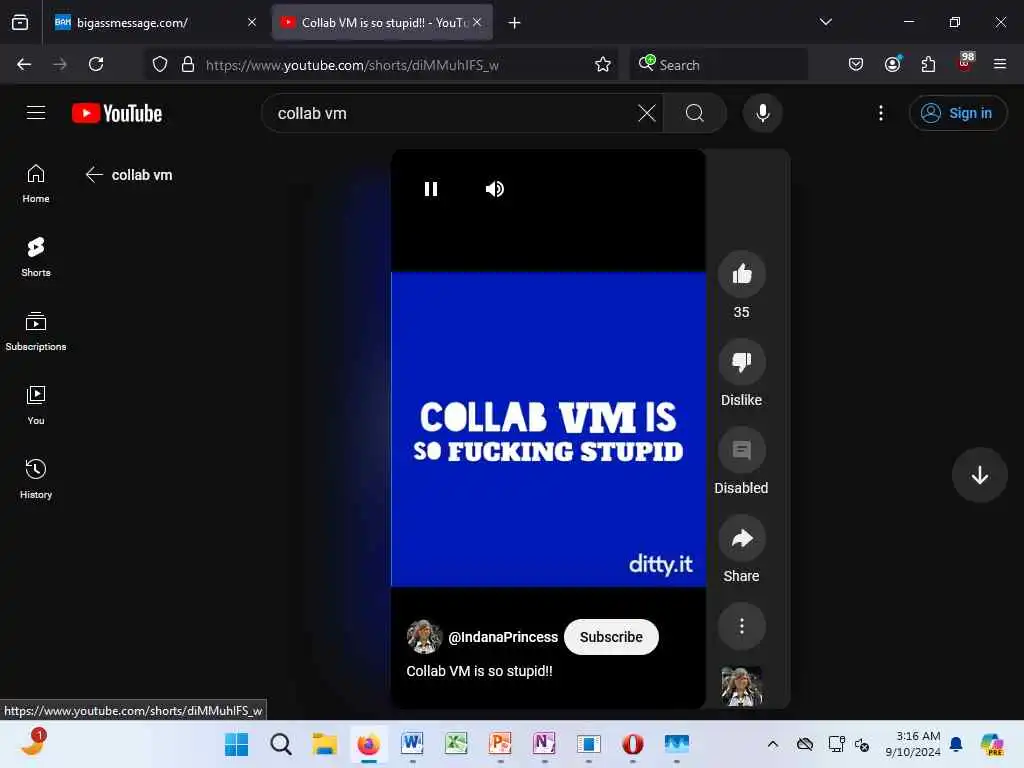The image size is (1024, 768).
Task: Show hidden system tray icons
Action: click(x=773, y=744)
